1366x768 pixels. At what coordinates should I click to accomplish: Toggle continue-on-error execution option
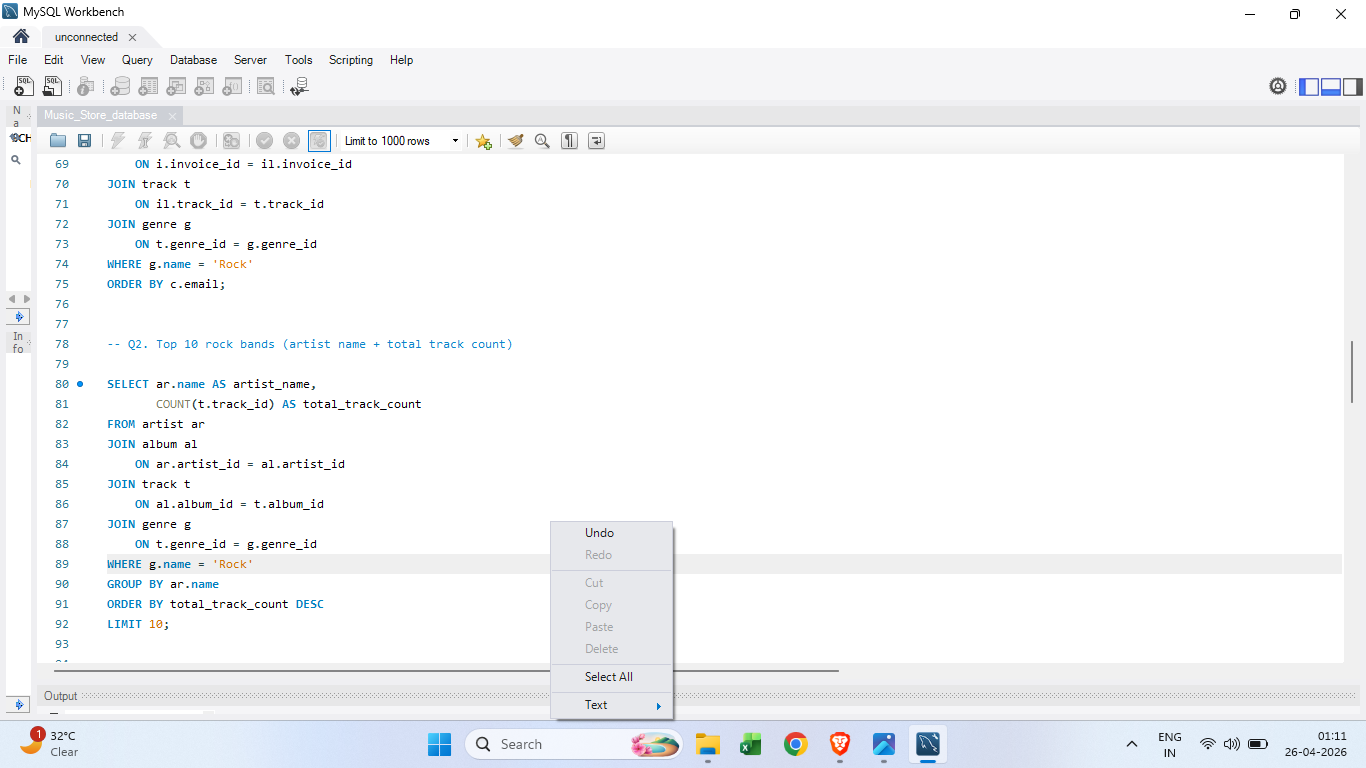pyautogui.click(x=231, y=141)
